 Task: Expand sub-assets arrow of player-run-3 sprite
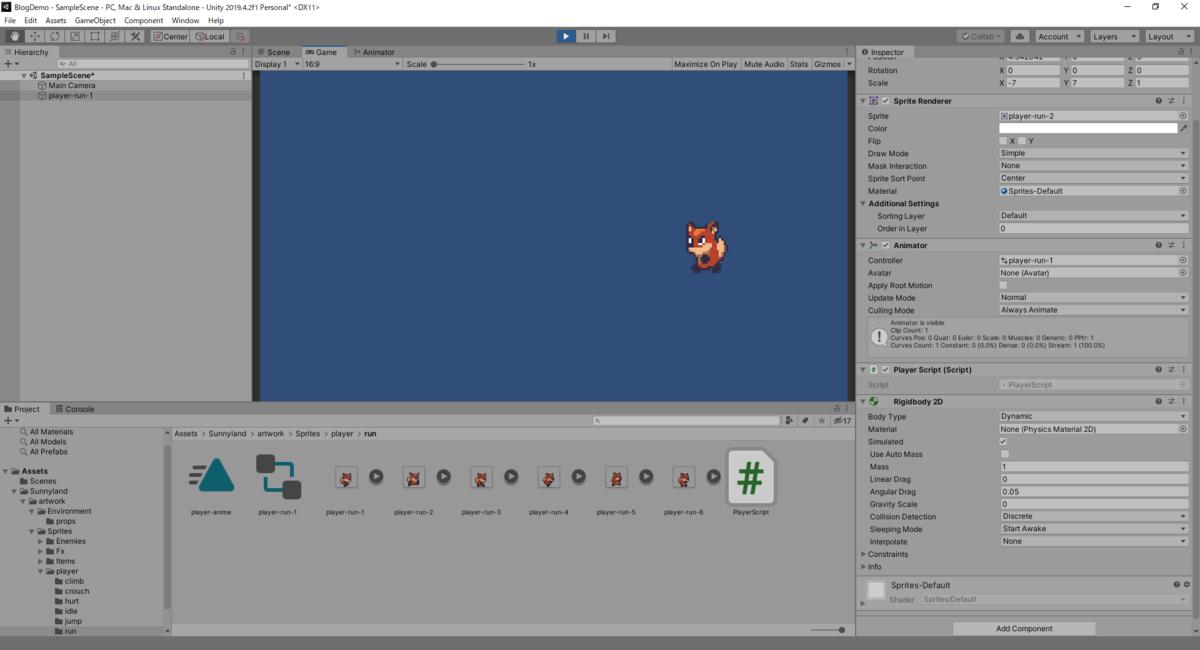click(511, 477)
